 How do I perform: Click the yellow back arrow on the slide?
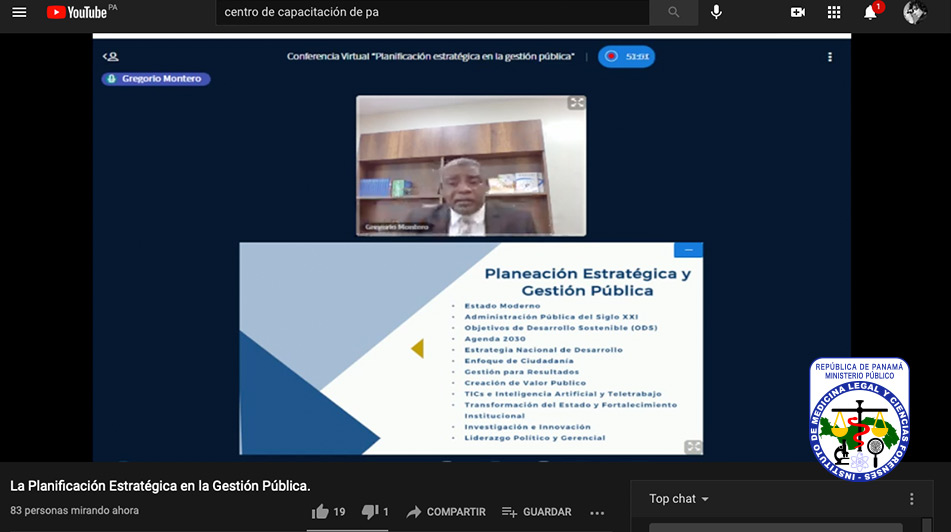[417, 348]
